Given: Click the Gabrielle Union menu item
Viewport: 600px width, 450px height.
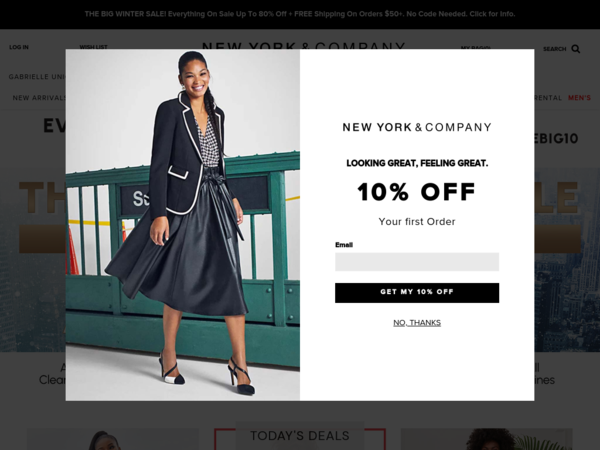Looking at the screenshot, I should click(x=37, y=77).
